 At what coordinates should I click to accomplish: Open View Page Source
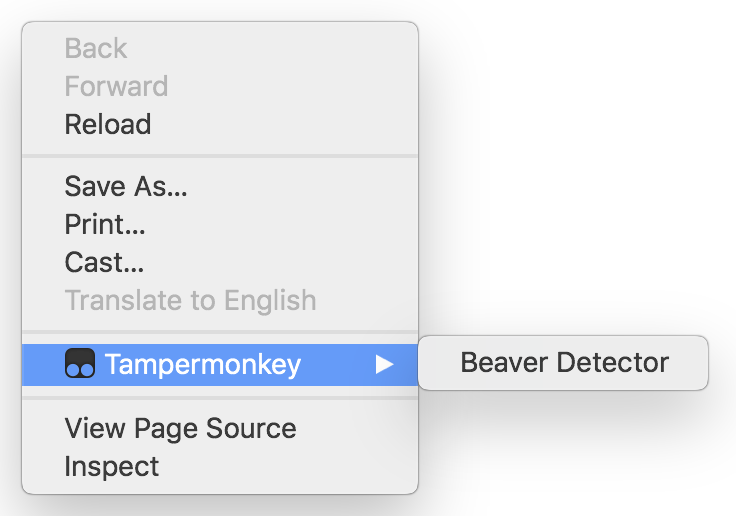coord(180,429)
